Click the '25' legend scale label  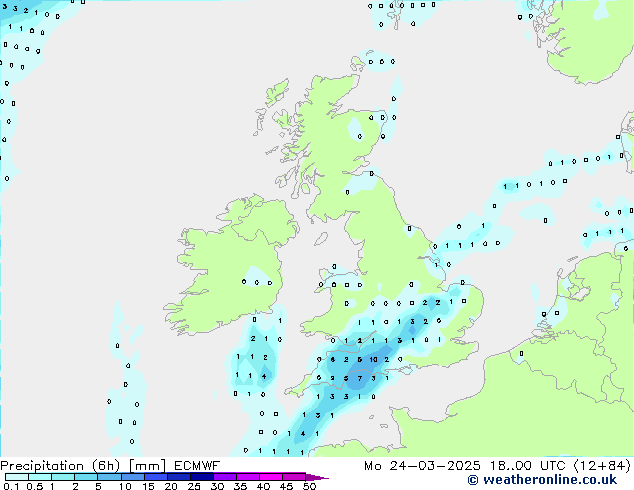194,486
